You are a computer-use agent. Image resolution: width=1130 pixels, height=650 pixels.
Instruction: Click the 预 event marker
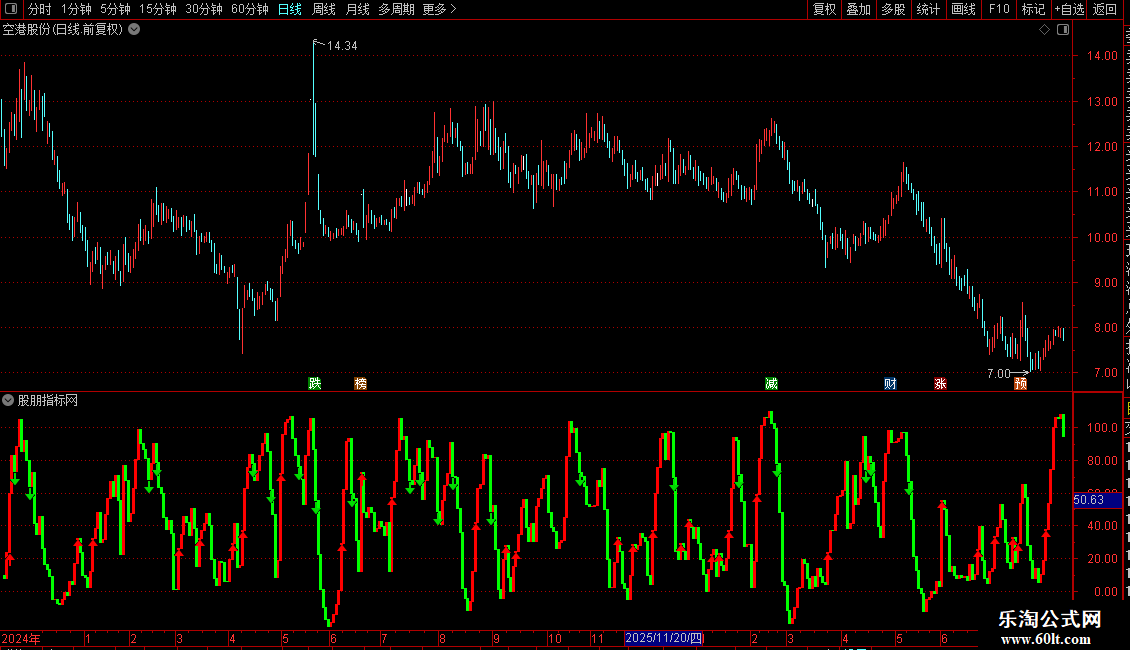(1020, 383)
